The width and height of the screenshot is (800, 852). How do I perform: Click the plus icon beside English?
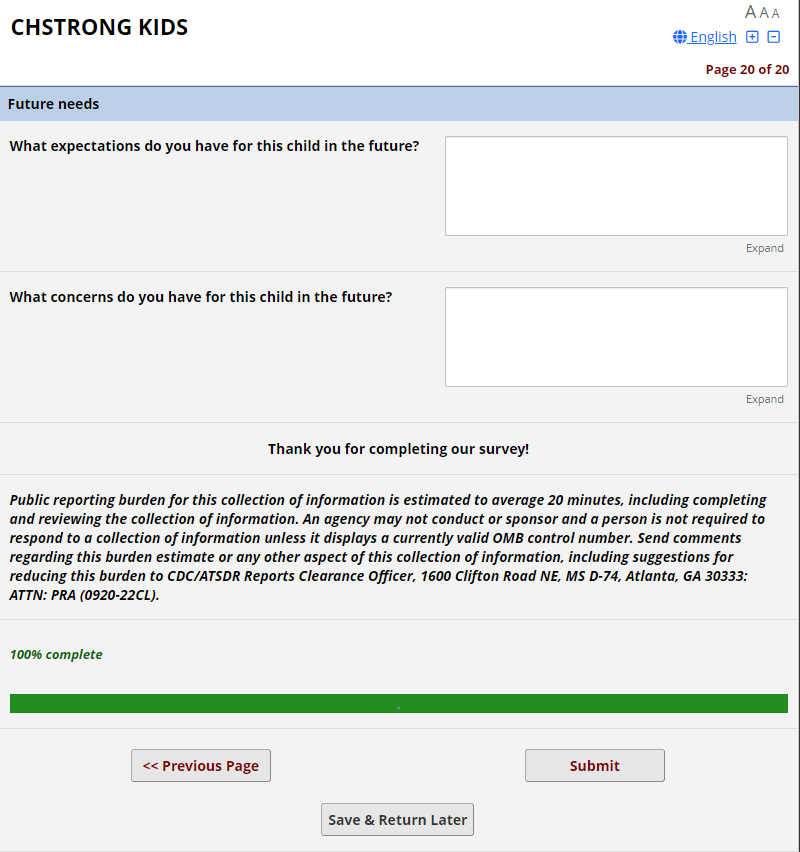(x=753, y=37)
